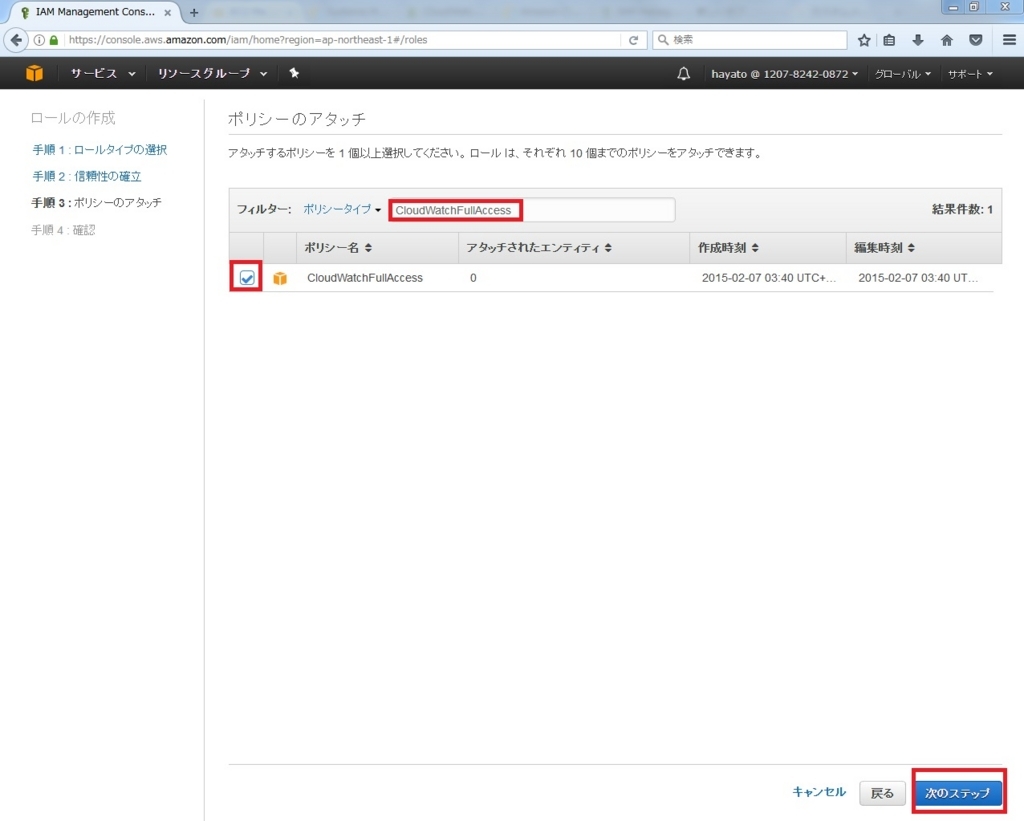Sort by 作成時刻 column
Screen dimensions: 1024x821
(728, 248)
